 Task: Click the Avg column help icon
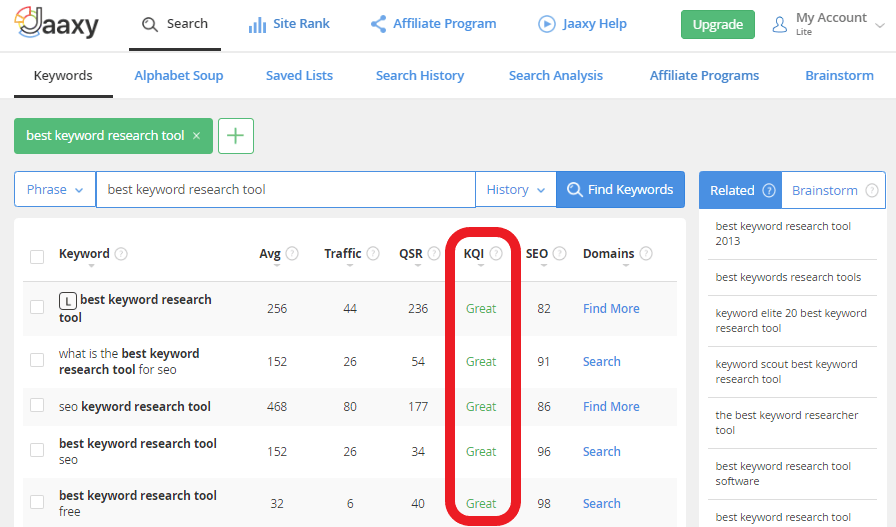coord(292,253)
